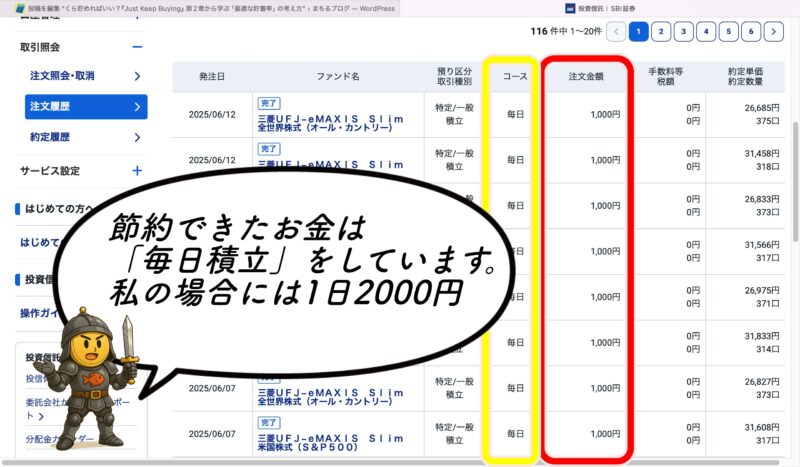Click chevron beside 約定履歴

click(x=137, y=137)
